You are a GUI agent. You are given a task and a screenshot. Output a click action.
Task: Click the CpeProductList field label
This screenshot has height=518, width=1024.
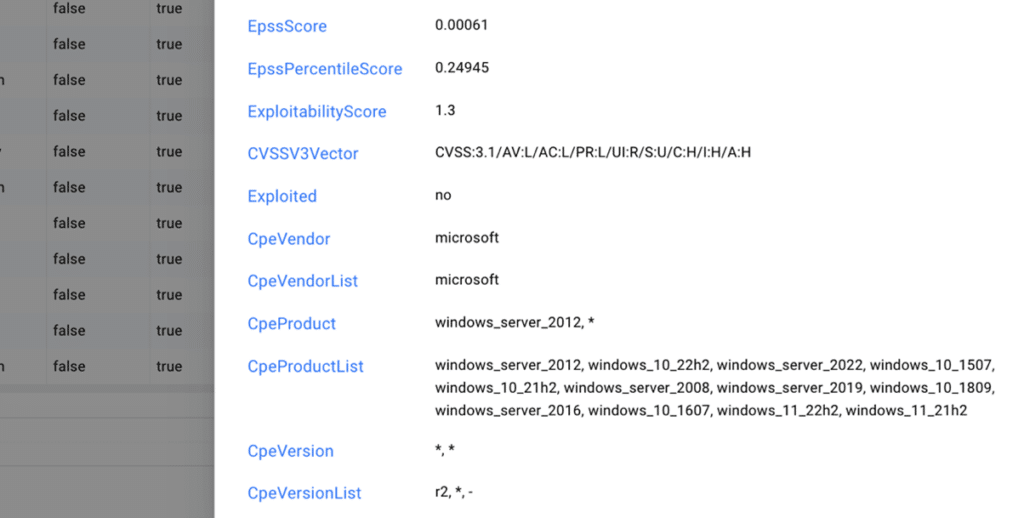coord(305,366)
